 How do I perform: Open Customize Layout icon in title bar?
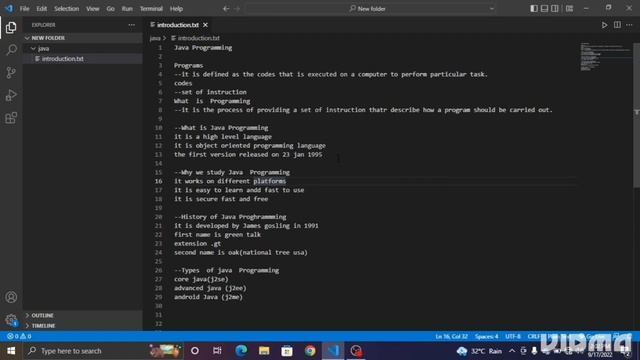pyautogui.click(x=569, y=9)
